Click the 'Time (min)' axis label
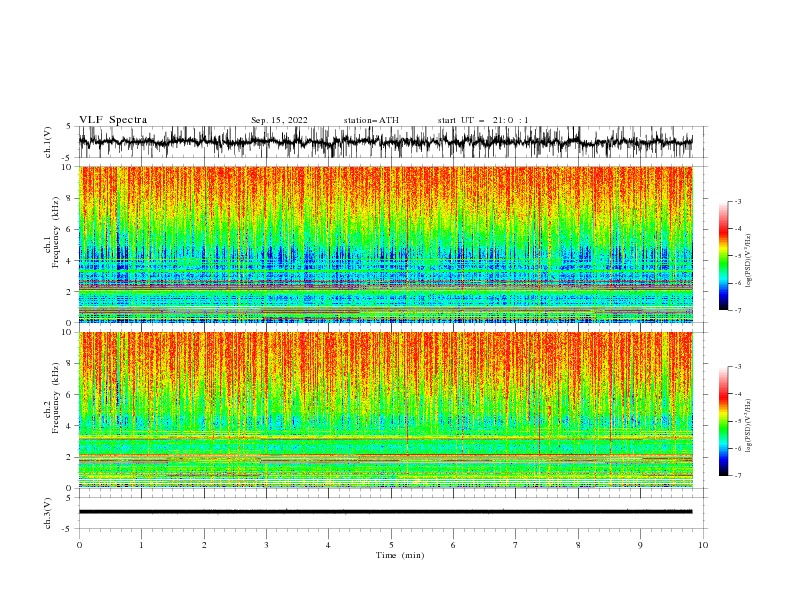 (x=400, y=555)
